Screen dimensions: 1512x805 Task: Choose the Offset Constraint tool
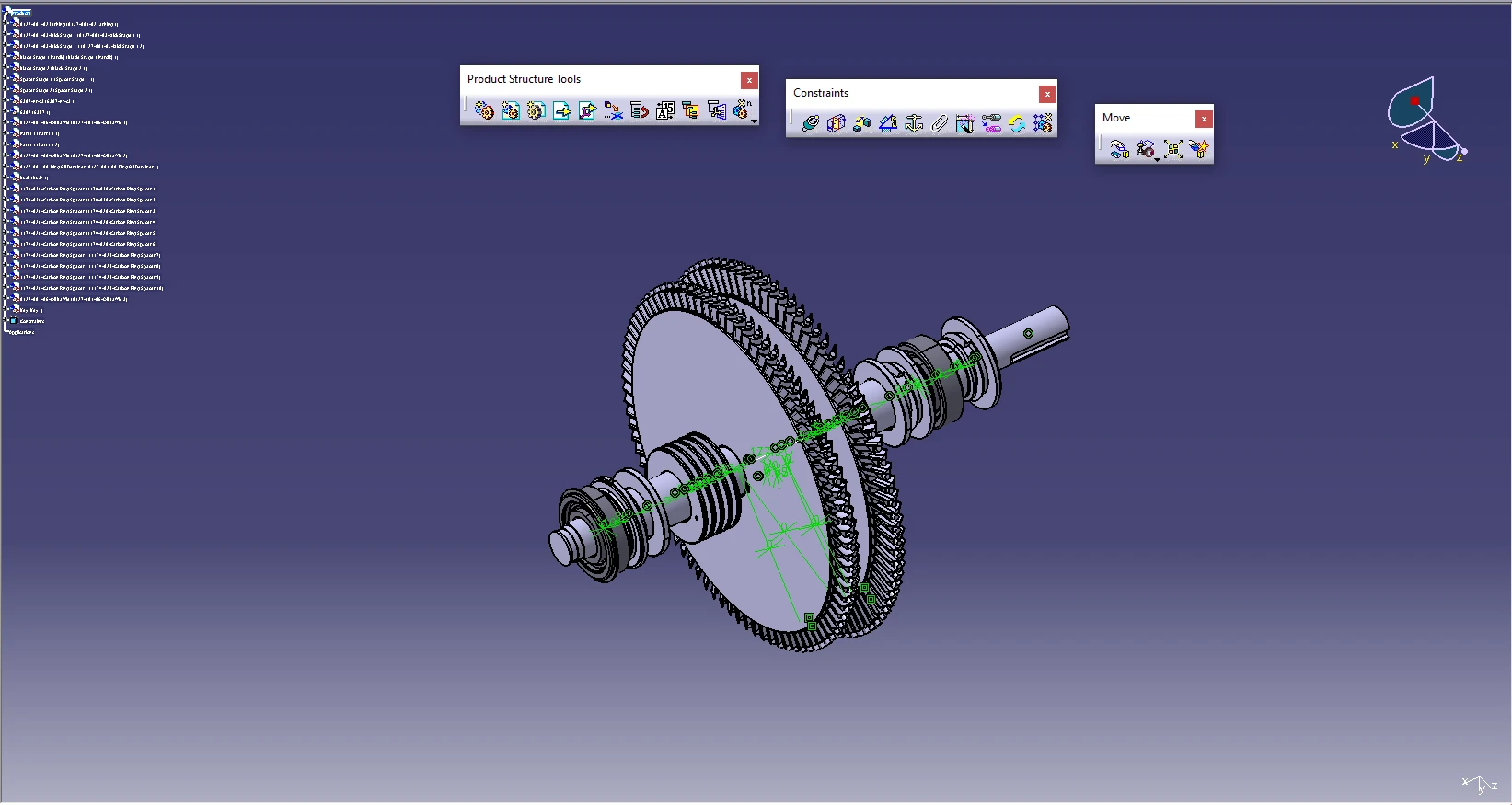(x=861, y=123)
